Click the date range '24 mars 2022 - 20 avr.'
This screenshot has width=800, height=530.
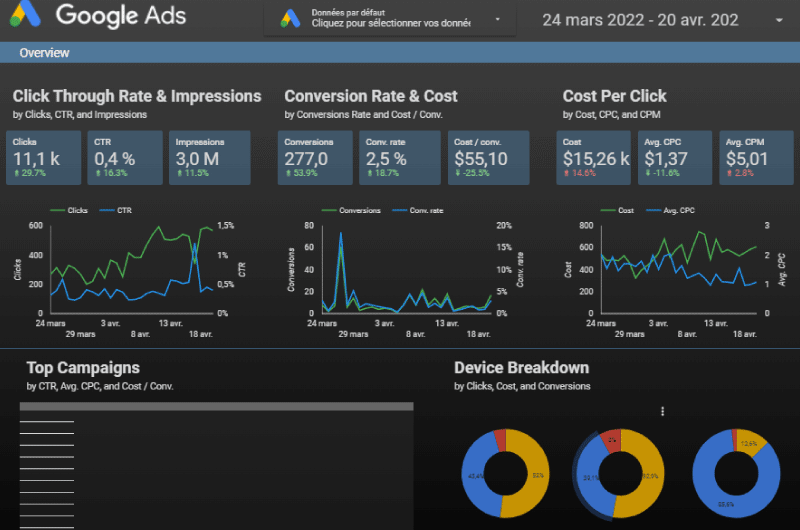click(640, 20)
